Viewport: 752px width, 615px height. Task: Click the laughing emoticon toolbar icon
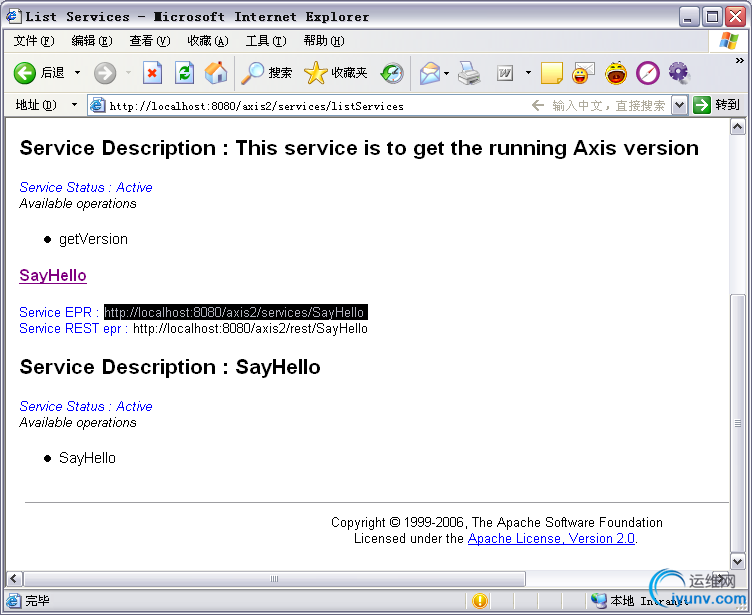point(616,73)
